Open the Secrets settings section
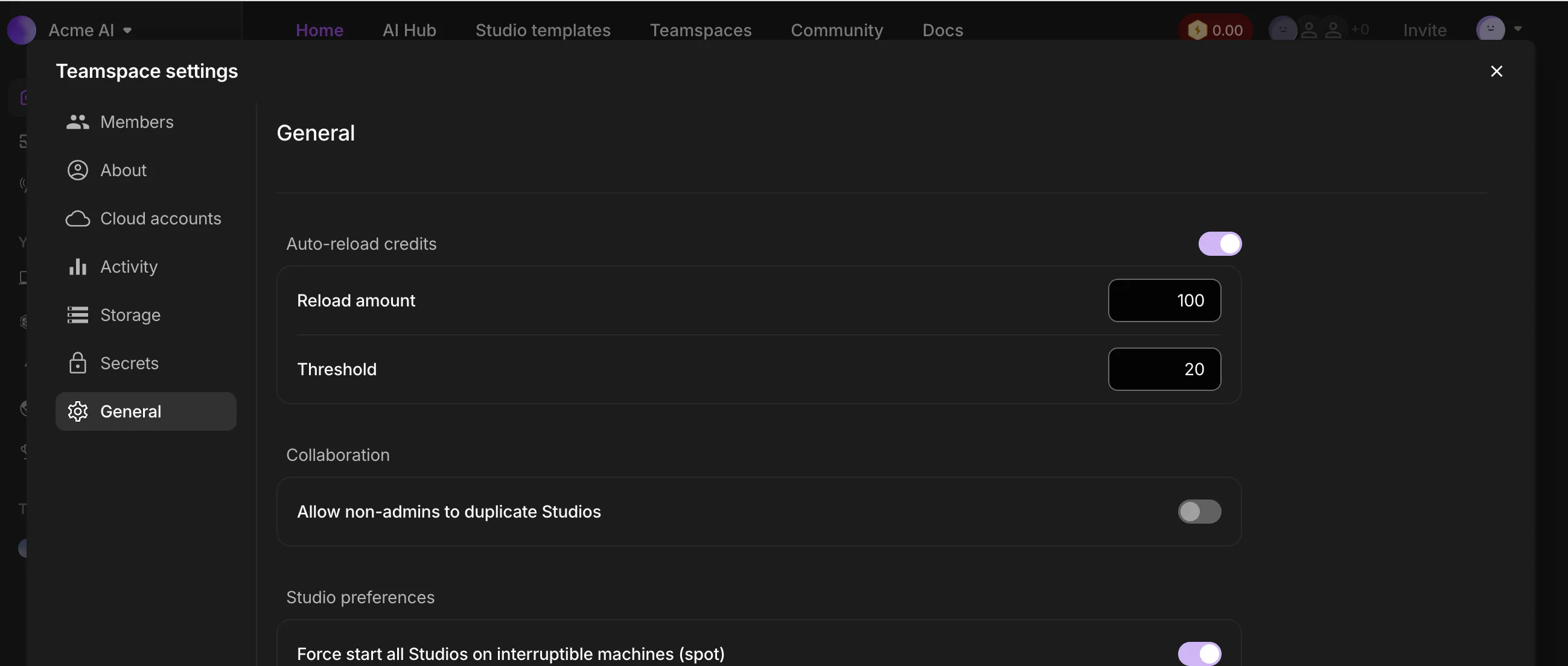The width and height of the screenshot is (1568, 666). [145, 363]
